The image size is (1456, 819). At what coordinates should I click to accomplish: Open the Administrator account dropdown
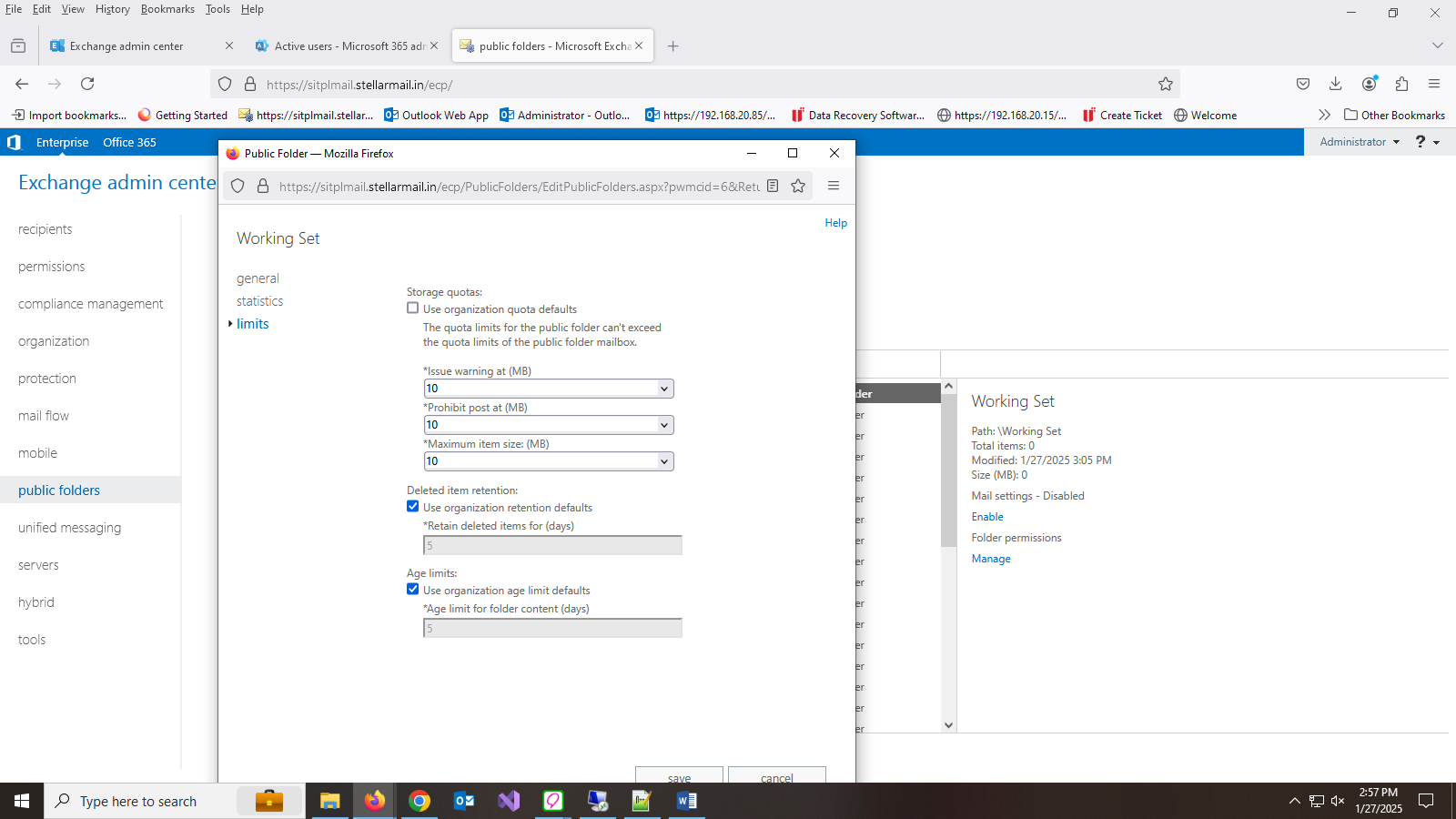(1360, 142)
